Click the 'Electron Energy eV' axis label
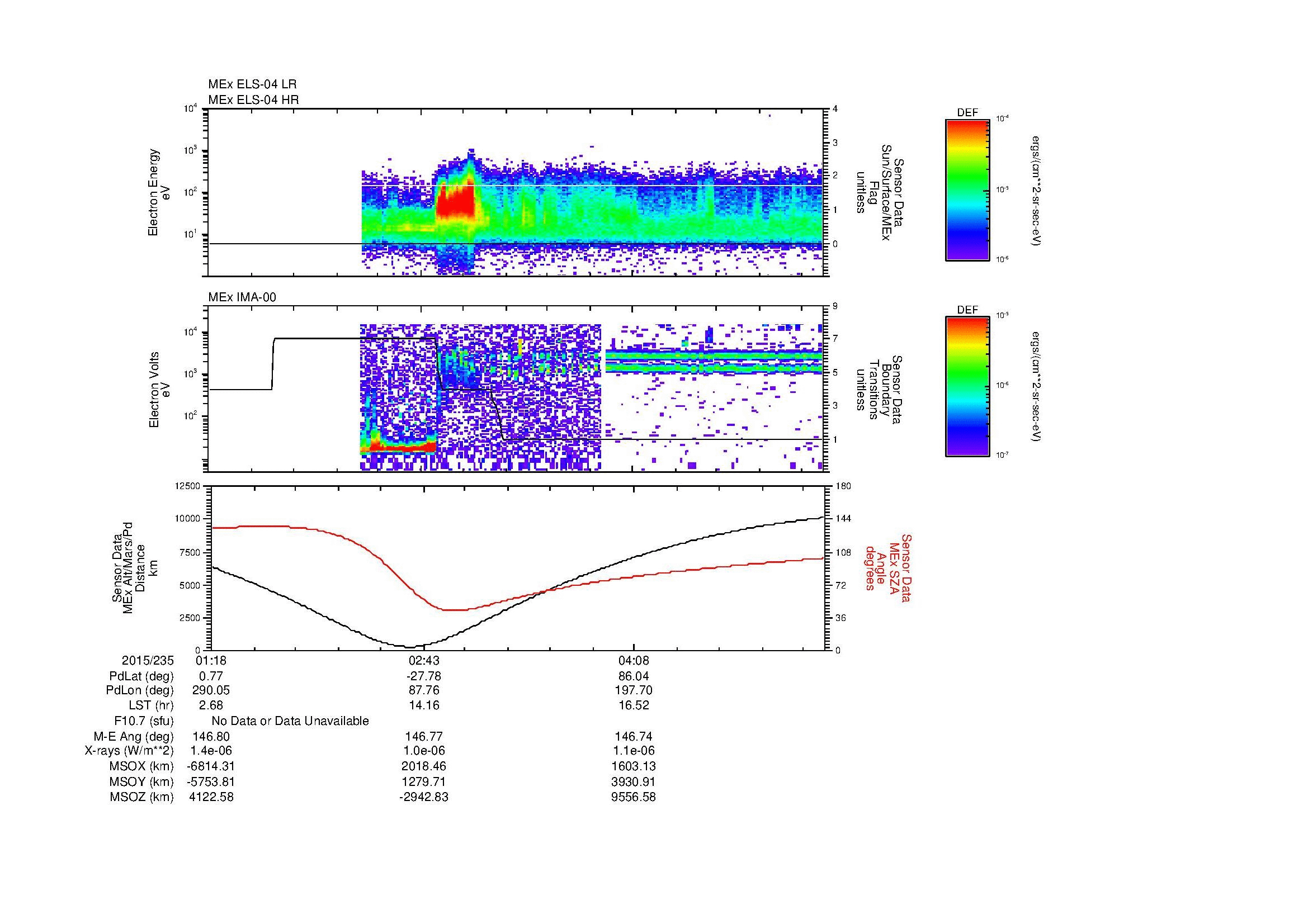This screenshot has height=924, width=1308. coord(159,192)
